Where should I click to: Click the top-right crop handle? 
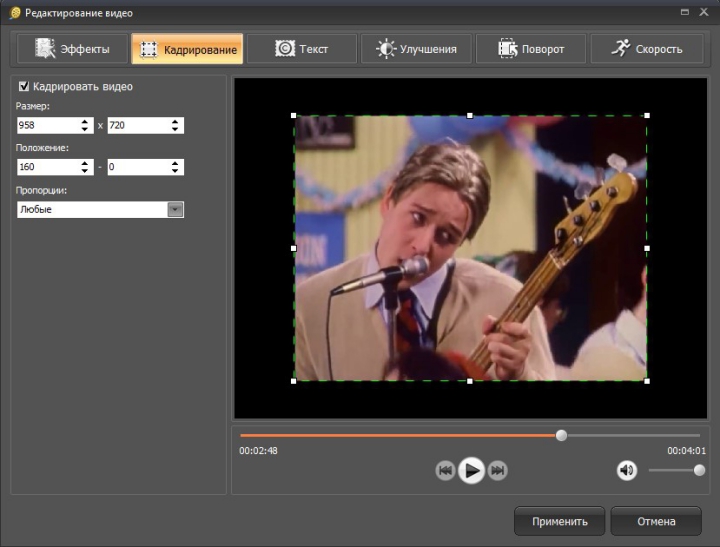pos(647,116)
